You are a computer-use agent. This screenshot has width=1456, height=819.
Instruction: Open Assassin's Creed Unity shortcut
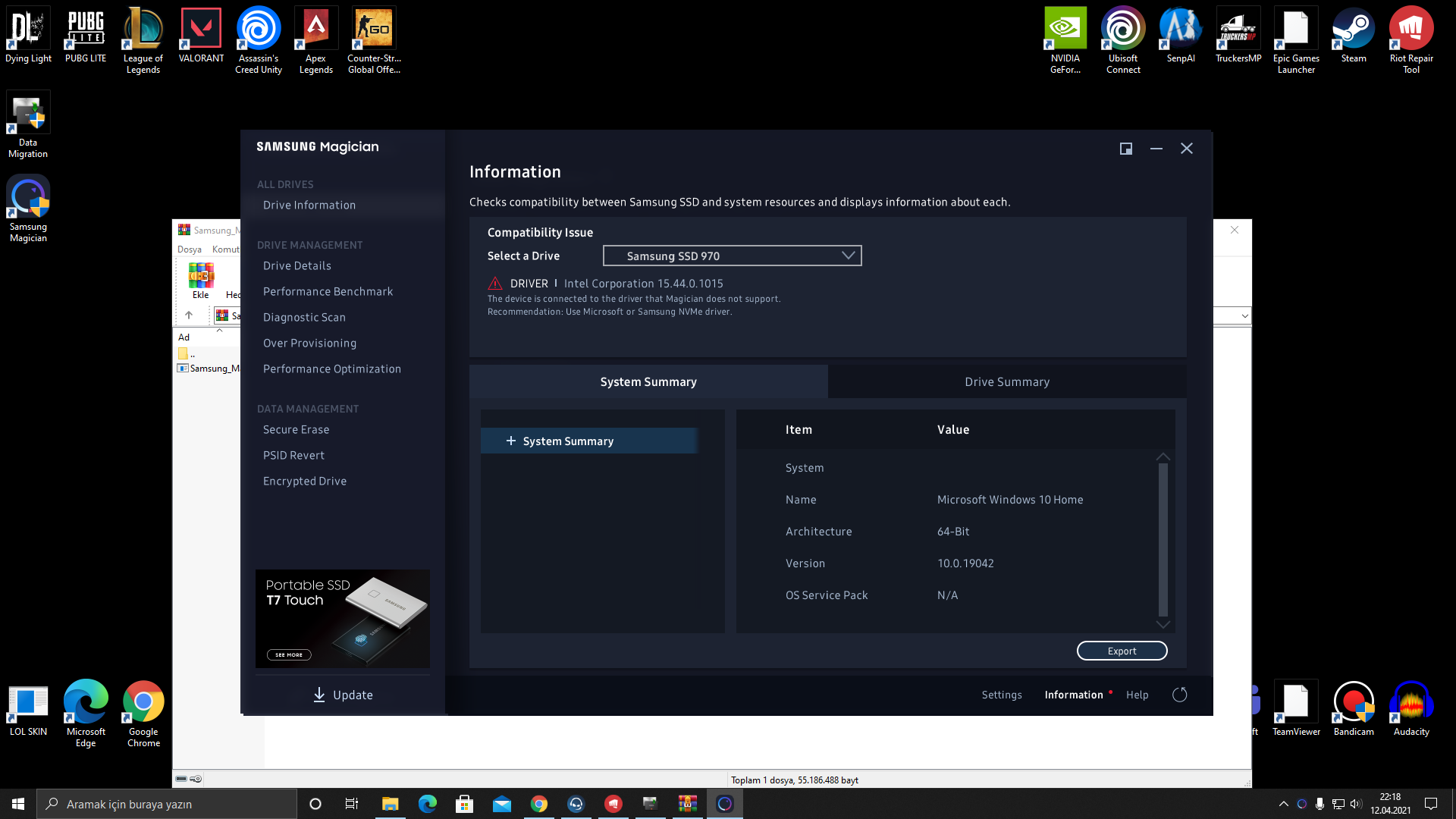click(259, 41)
